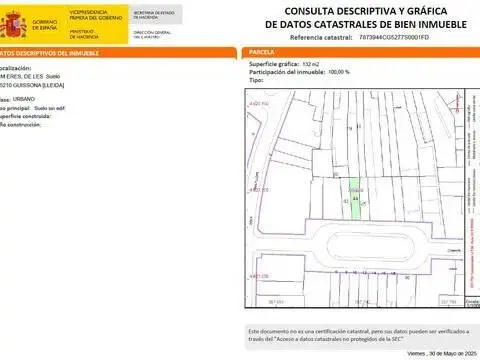Click the 'CONSULTA DESCRIPTIVA Y GRÁFICA' title line
Image resolution: width=480 pixels, height=360 pixels.
tap(366, 11)
